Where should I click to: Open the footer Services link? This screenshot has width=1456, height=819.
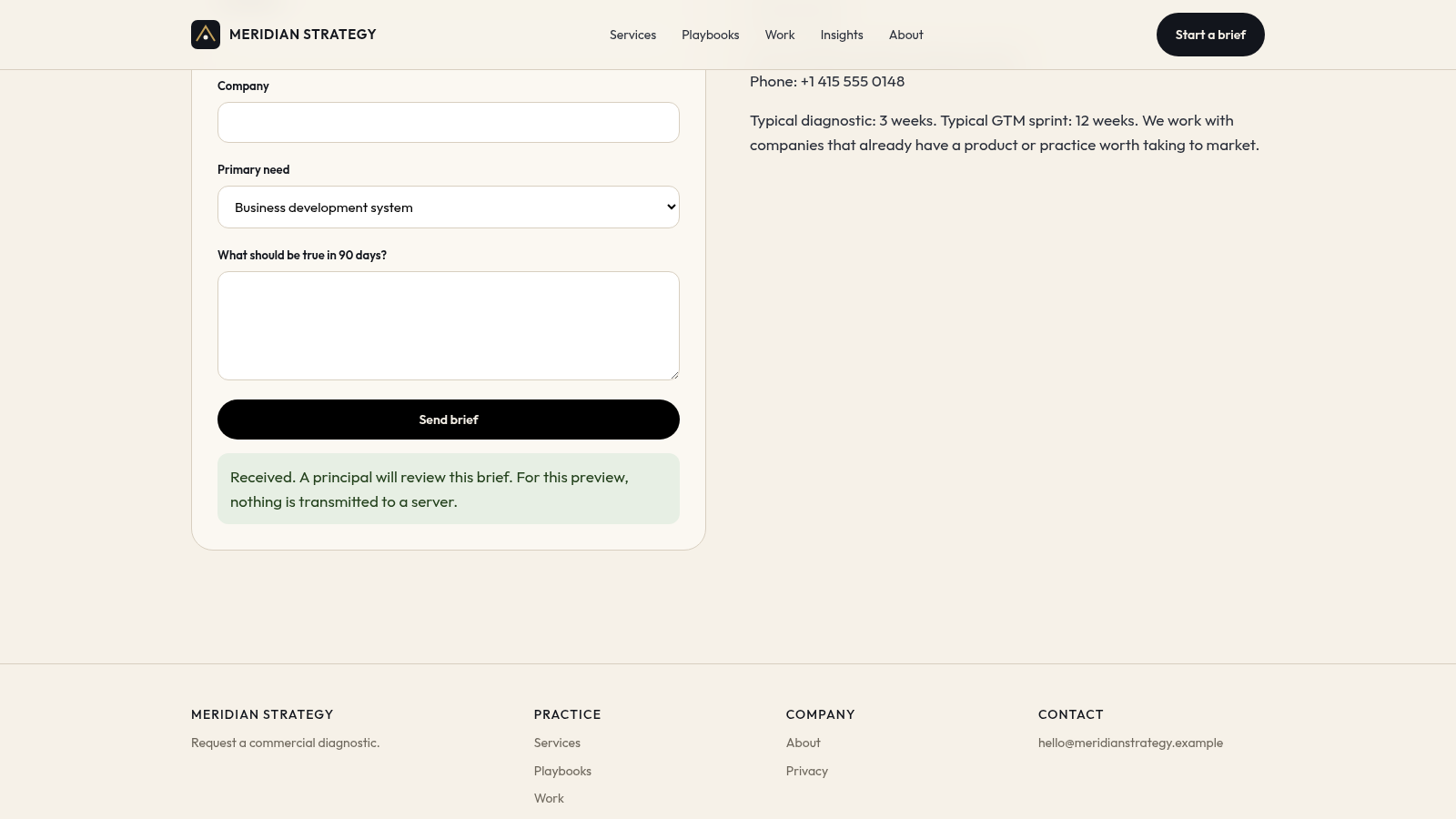[557, 743]
